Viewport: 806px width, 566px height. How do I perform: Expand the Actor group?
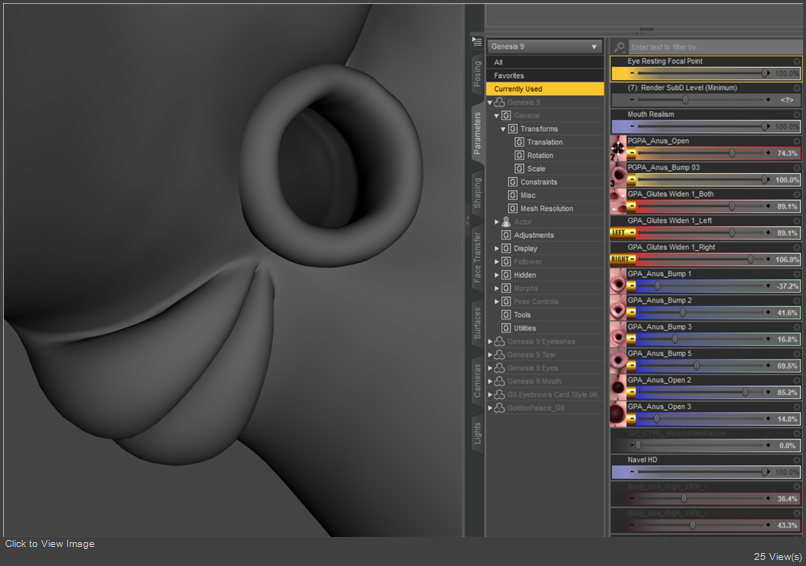pos(497,222)
